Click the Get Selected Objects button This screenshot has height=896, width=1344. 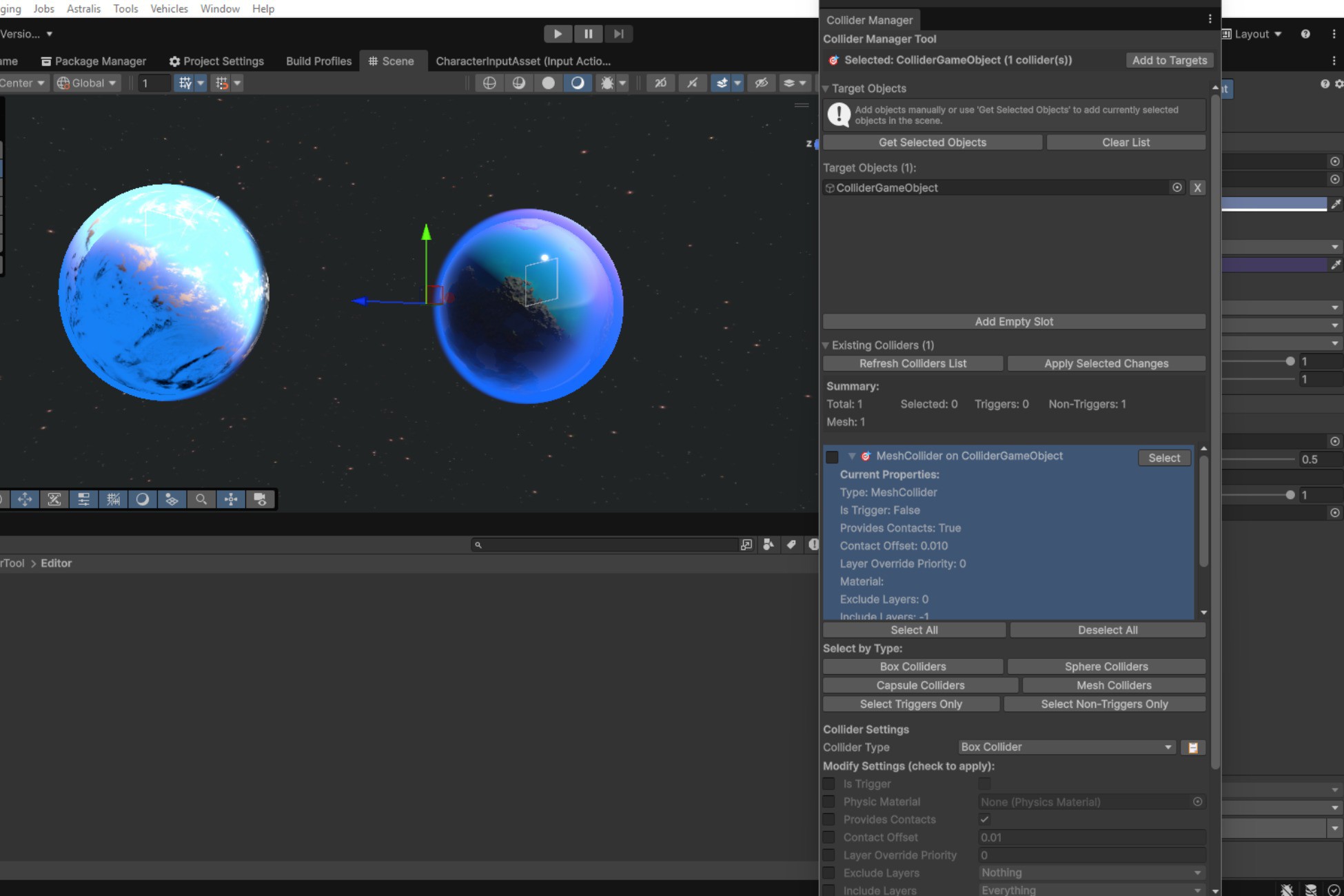click(932, 142)
